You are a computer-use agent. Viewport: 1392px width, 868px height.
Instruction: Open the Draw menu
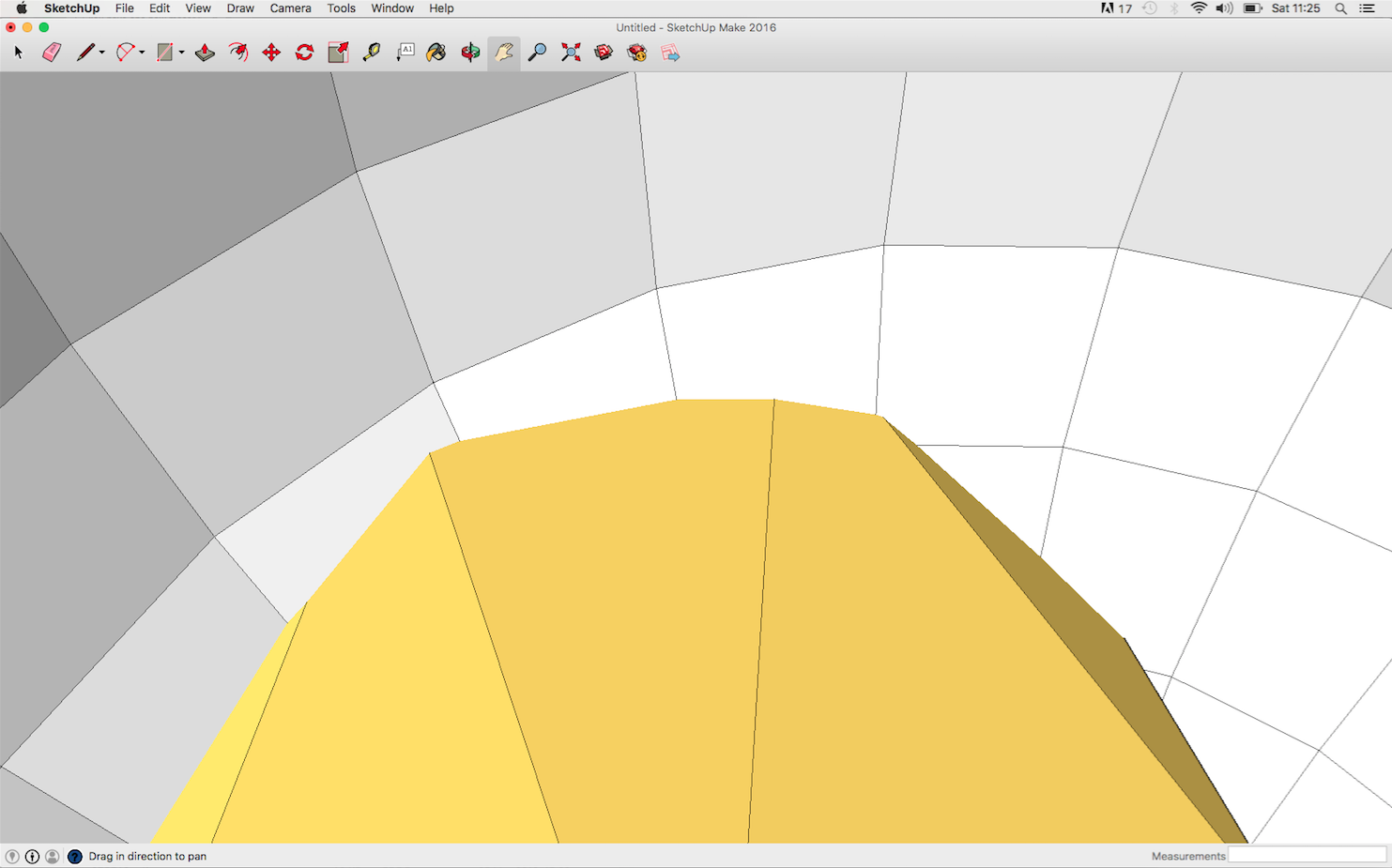coord(240,8)
